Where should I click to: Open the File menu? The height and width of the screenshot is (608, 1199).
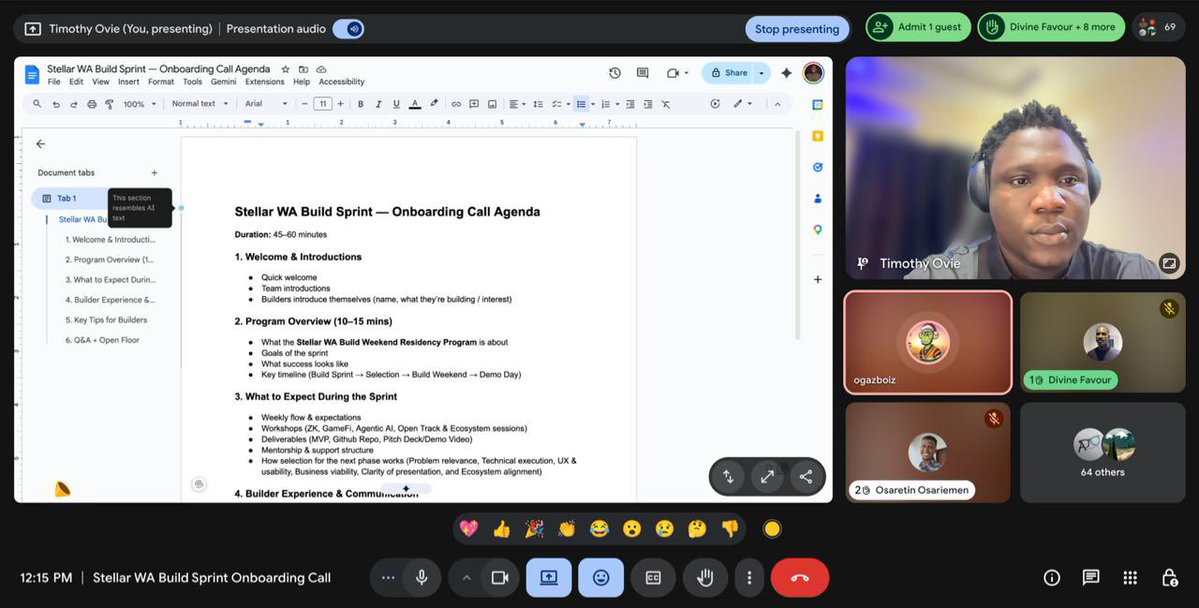(54, 82)
